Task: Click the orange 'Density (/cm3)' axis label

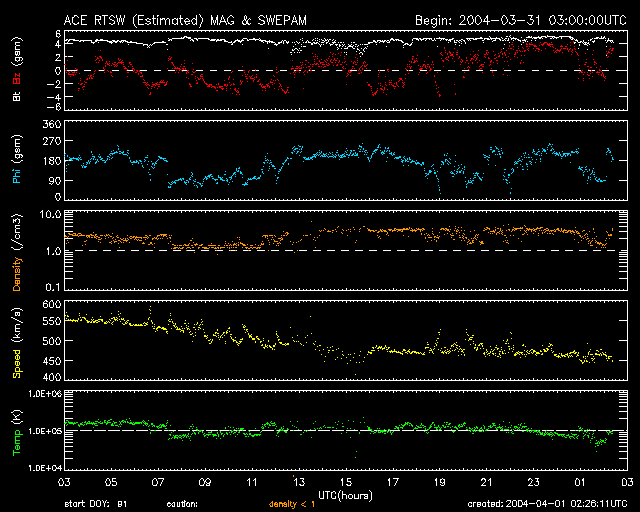Action: (17, 252)
